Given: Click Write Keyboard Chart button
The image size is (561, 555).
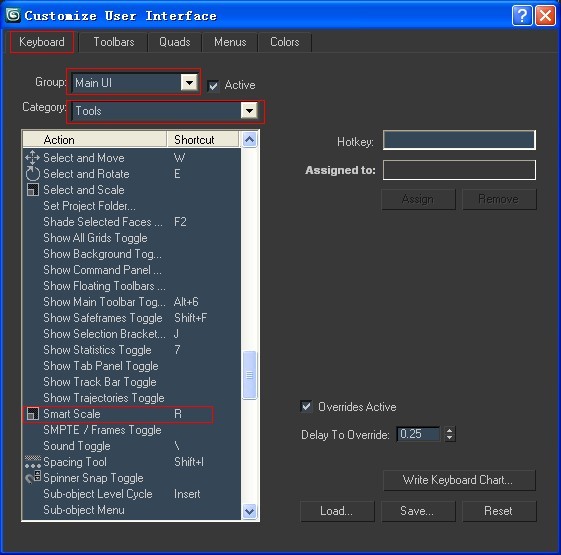Looking at the screenshot, I should pyautogui.click(x=459, y=480).
